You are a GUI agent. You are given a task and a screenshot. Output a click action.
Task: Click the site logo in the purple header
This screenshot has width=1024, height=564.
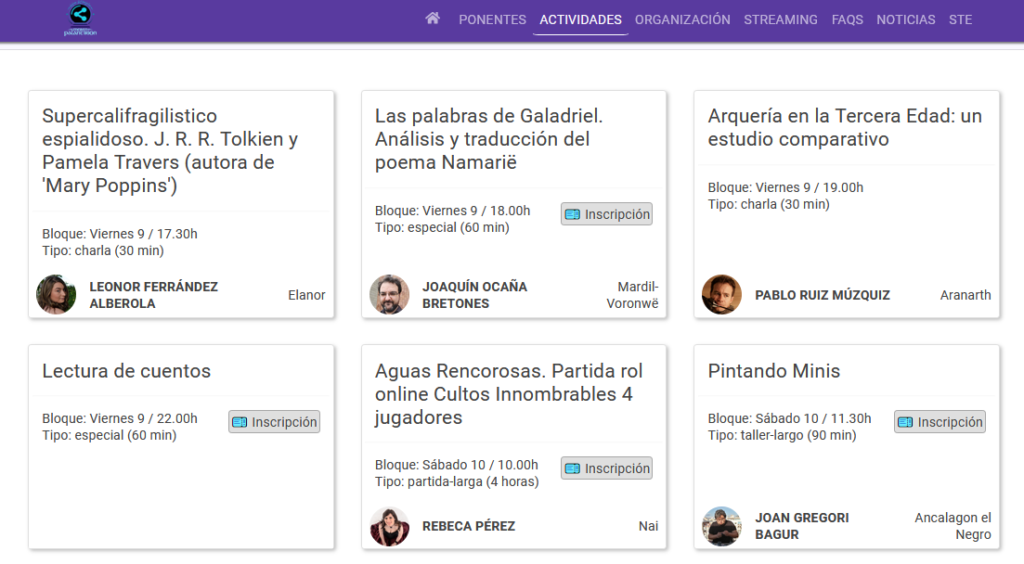(80, 19)
